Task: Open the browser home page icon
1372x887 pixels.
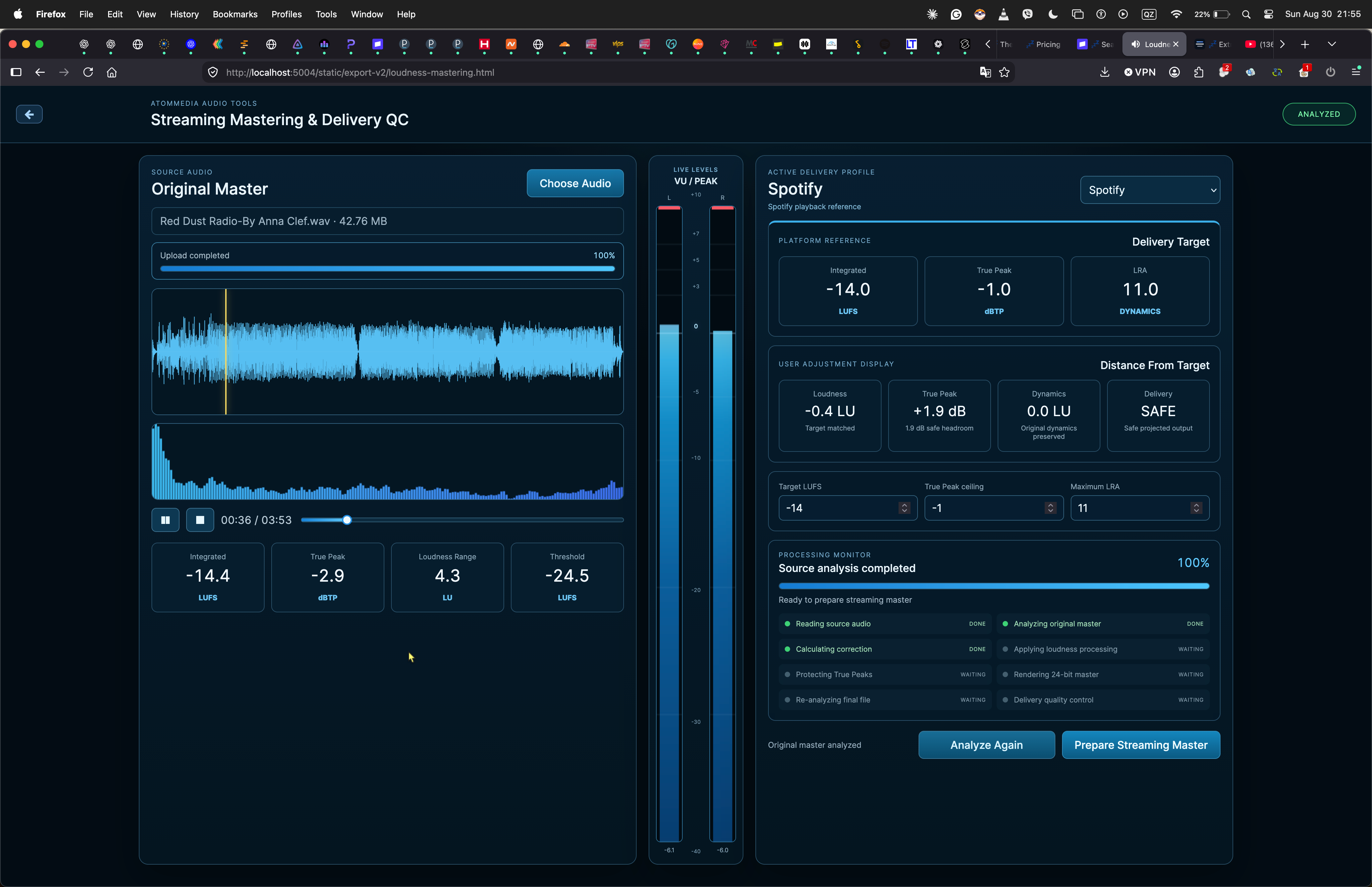Action: pos(112,72)
